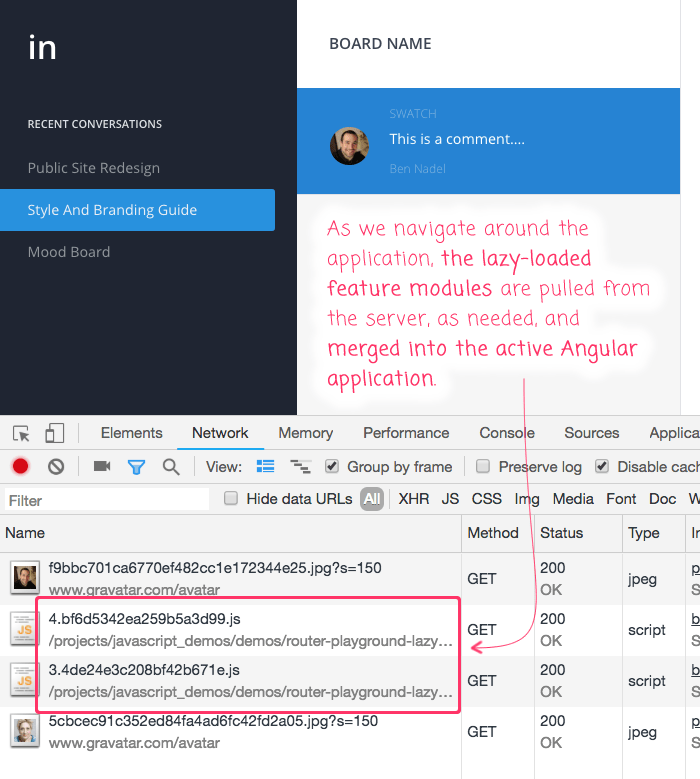This screenshot has width=700, height=779.
Task: Switch to the Console tab
Action: [x=507, y=433]
